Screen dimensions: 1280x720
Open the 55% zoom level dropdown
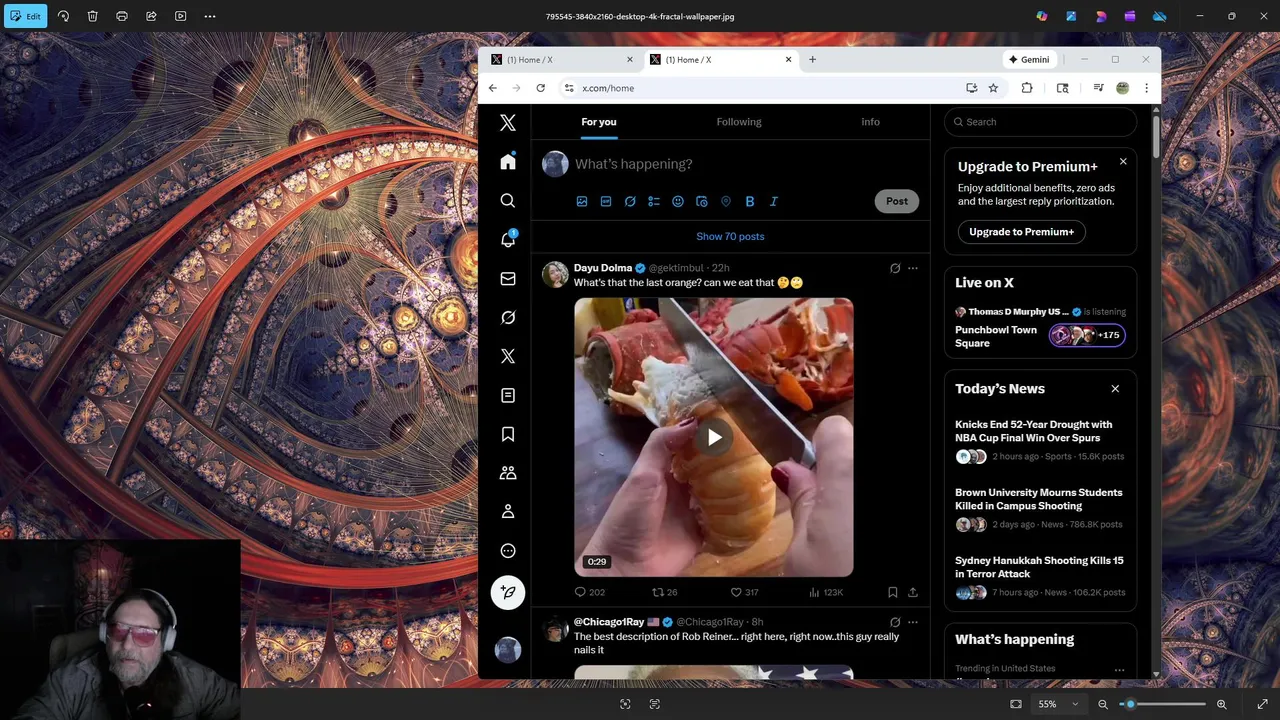point(1058,704)
